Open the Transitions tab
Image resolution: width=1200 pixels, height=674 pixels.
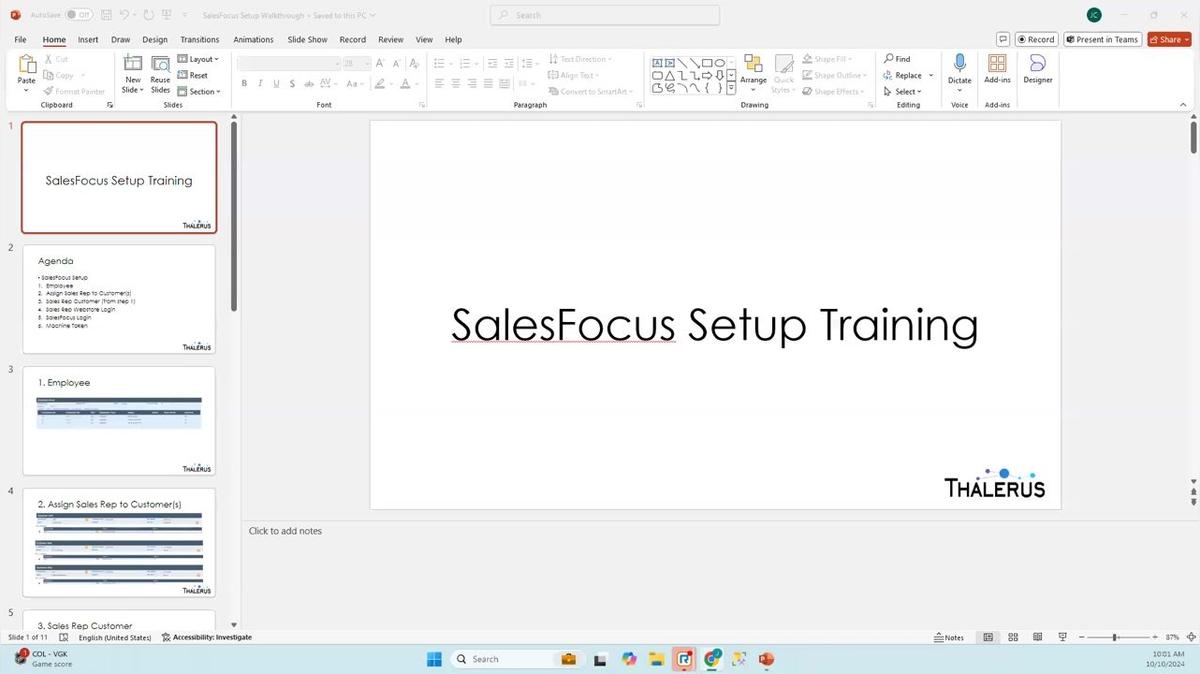(x=198, y=39)
